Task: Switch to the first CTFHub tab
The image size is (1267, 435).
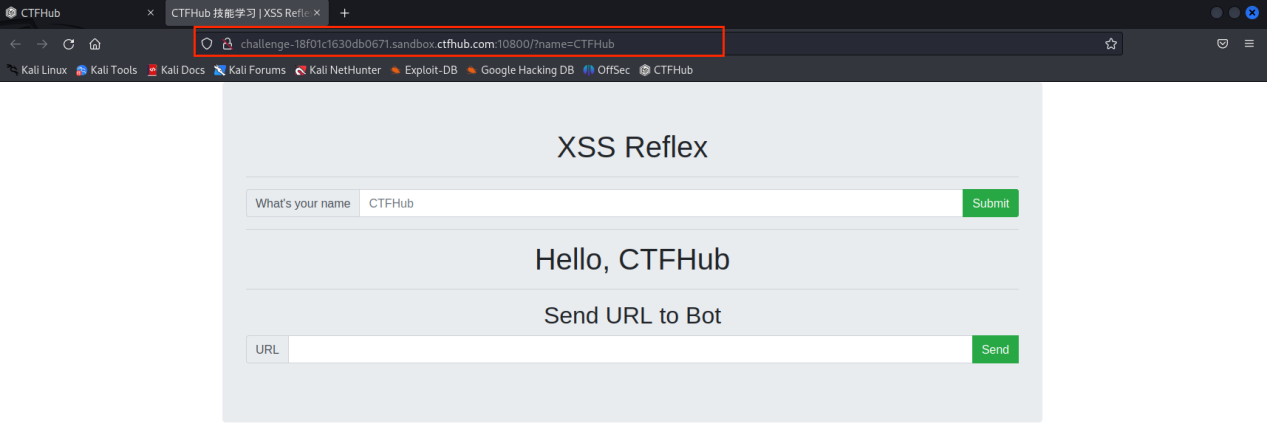Action: pos(80,13)
